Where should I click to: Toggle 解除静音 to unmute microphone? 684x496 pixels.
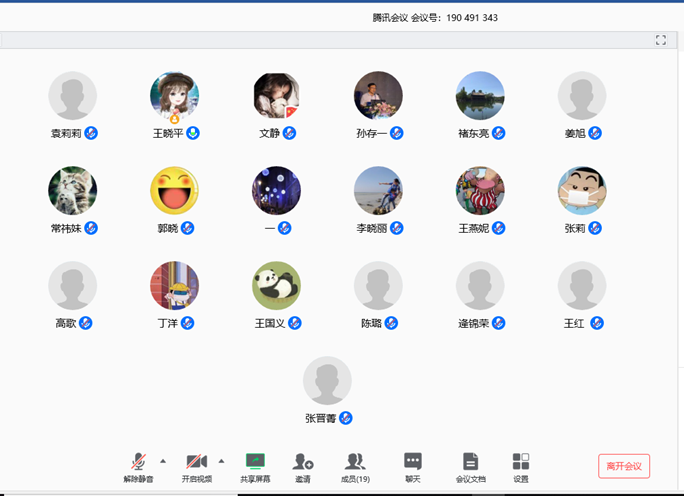tap(138, 462)
